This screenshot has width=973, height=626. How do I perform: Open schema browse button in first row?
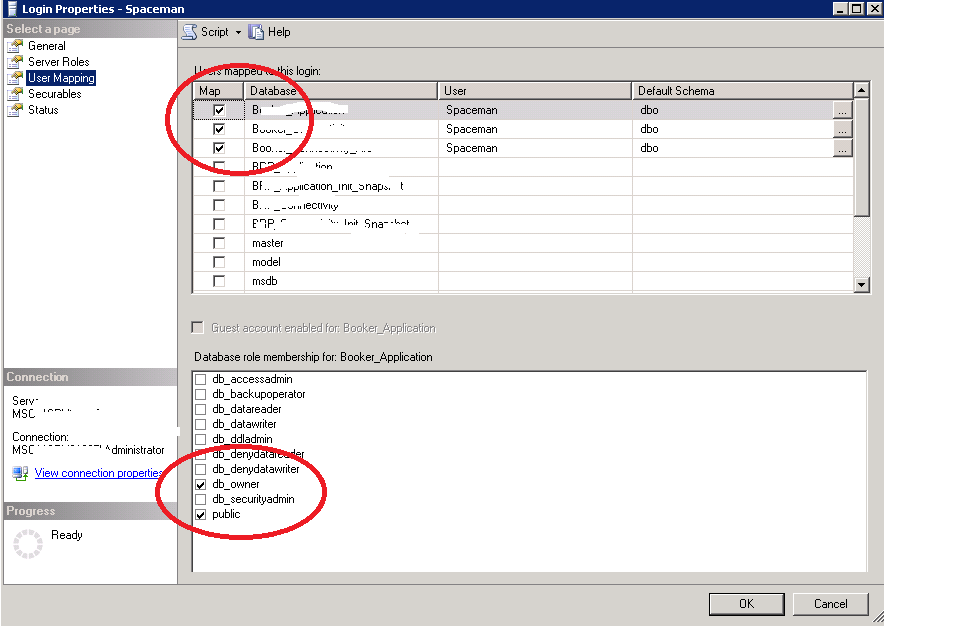click(842, 111)
